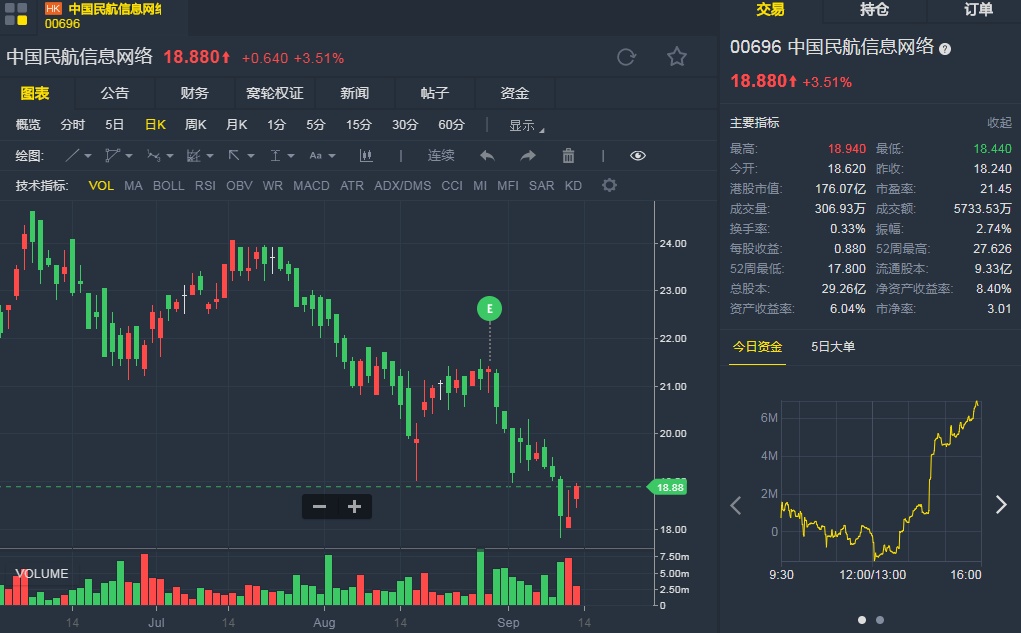Zoom out the chart with minus button
The height and width of the screenshot is (633, 1021).
point(320,506)
